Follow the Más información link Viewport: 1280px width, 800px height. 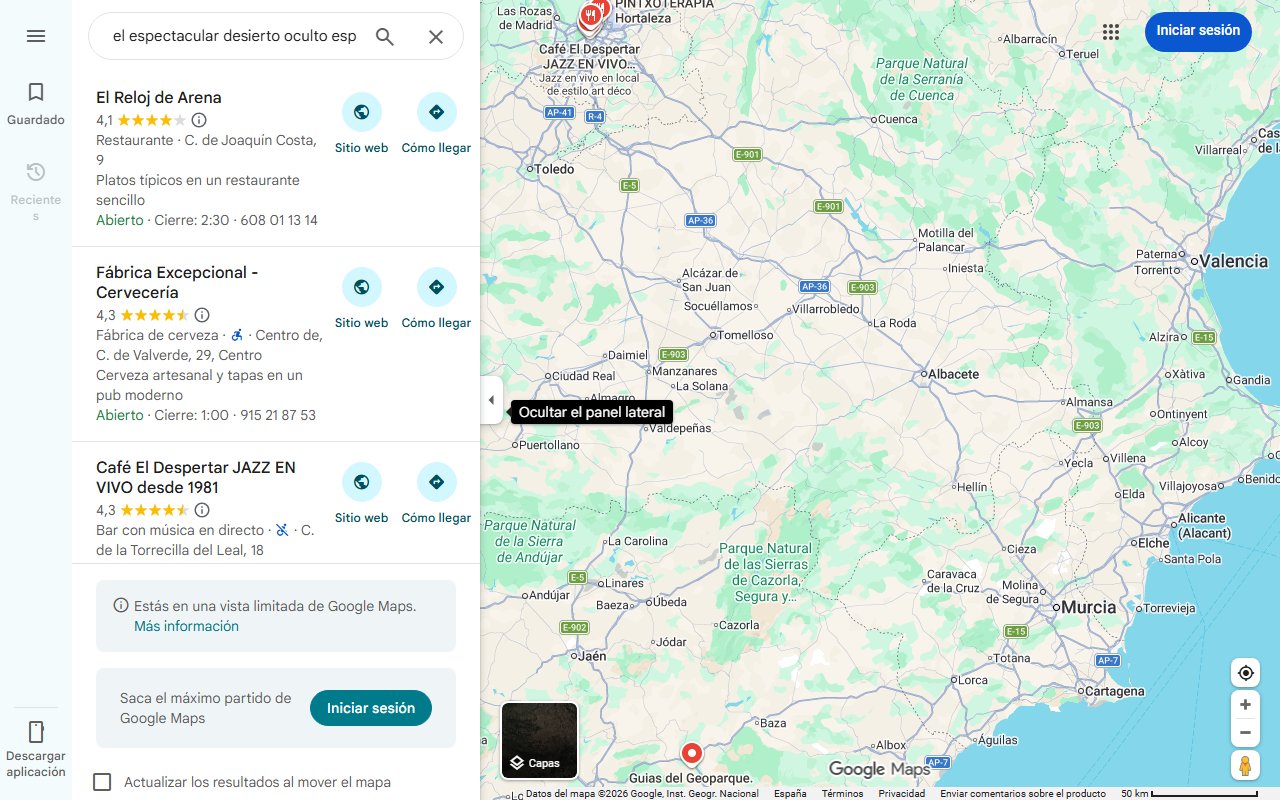coord(186,626)
